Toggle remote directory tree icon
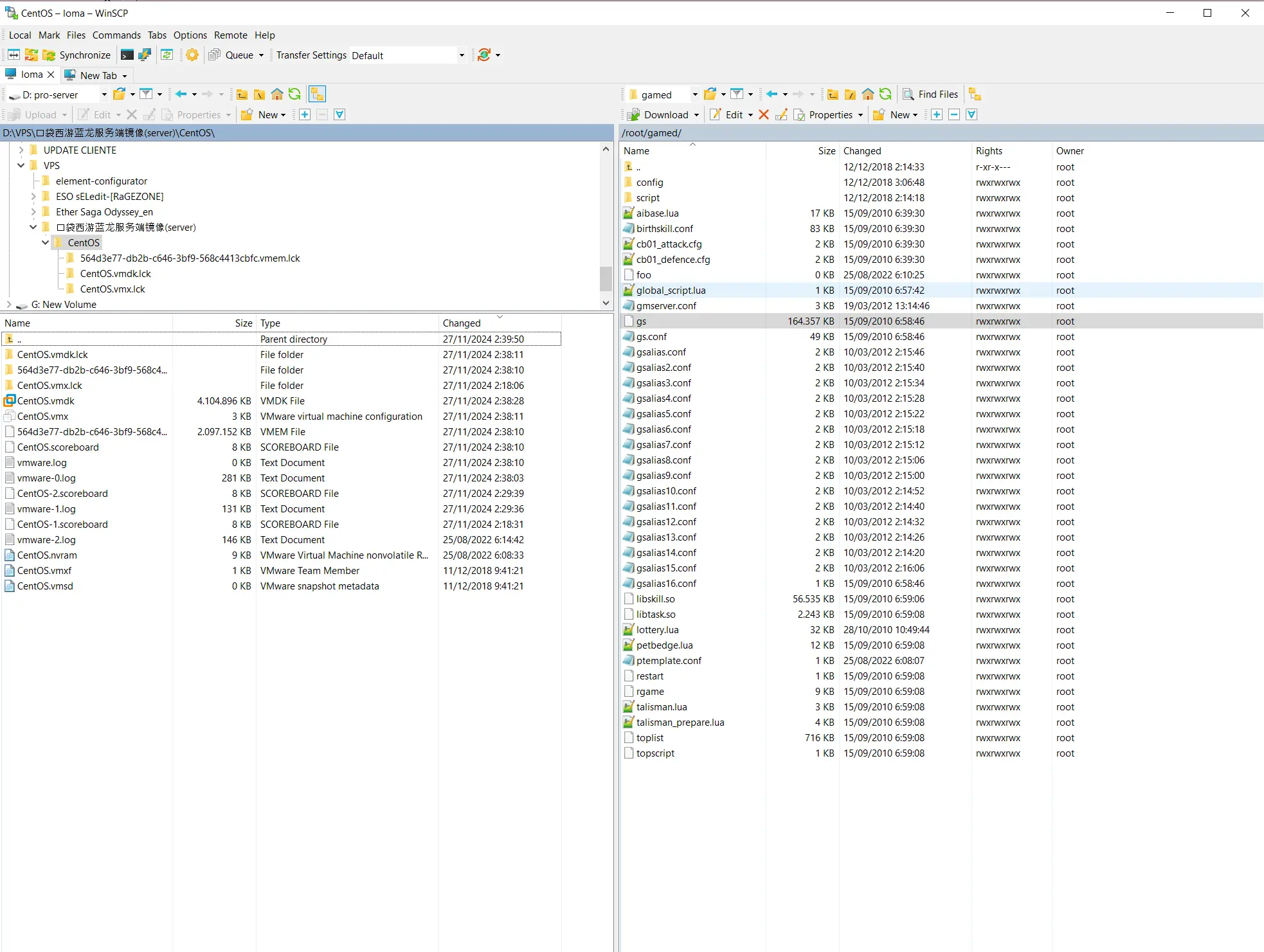The width and height of the screenshot is (1264, 952). coord(975,94)
